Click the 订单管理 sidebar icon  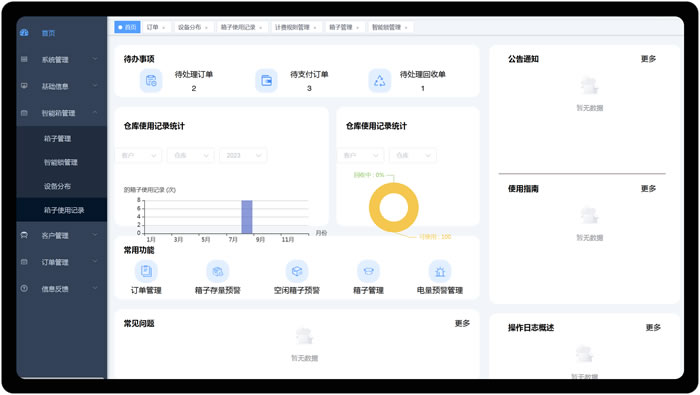(x=24, y=262)
